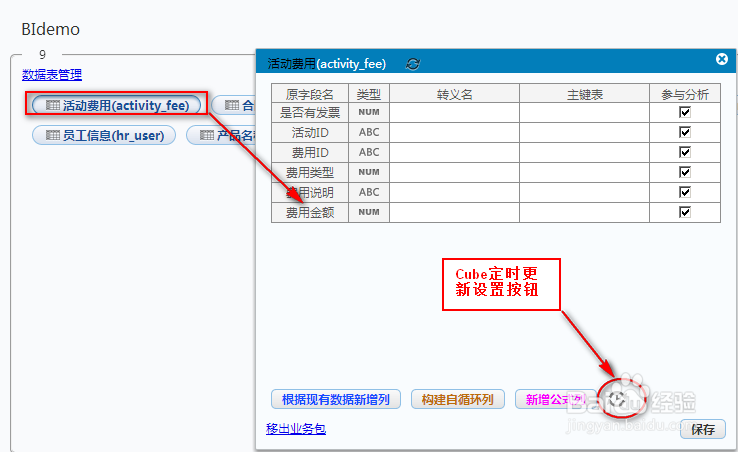Click 参与分析 column header

coord(685,94)
